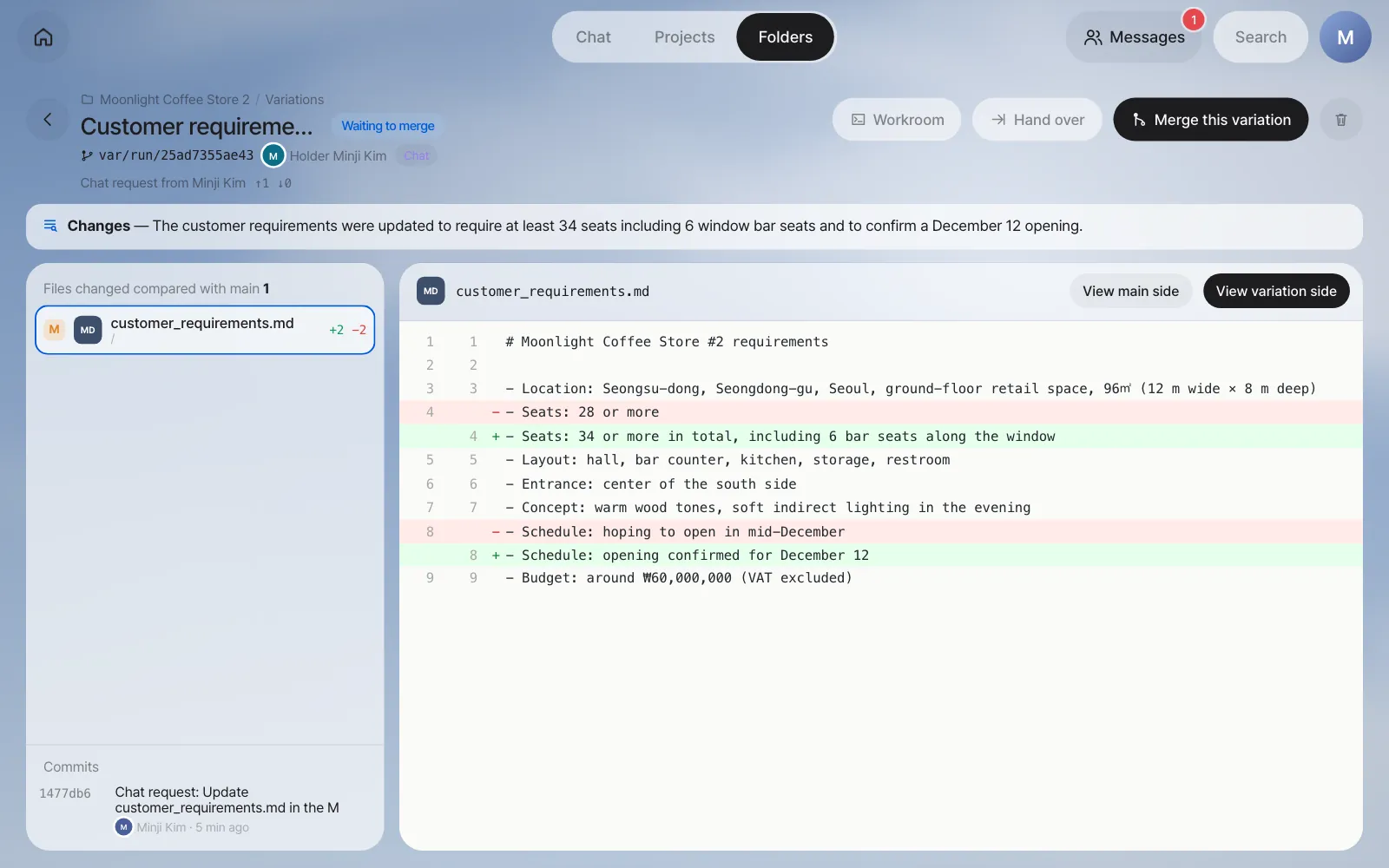The width and height of the screenshot is (1389, 868).
Task: Click the removed line 'Seats: 28 or more'
Action: pos(880,412)
